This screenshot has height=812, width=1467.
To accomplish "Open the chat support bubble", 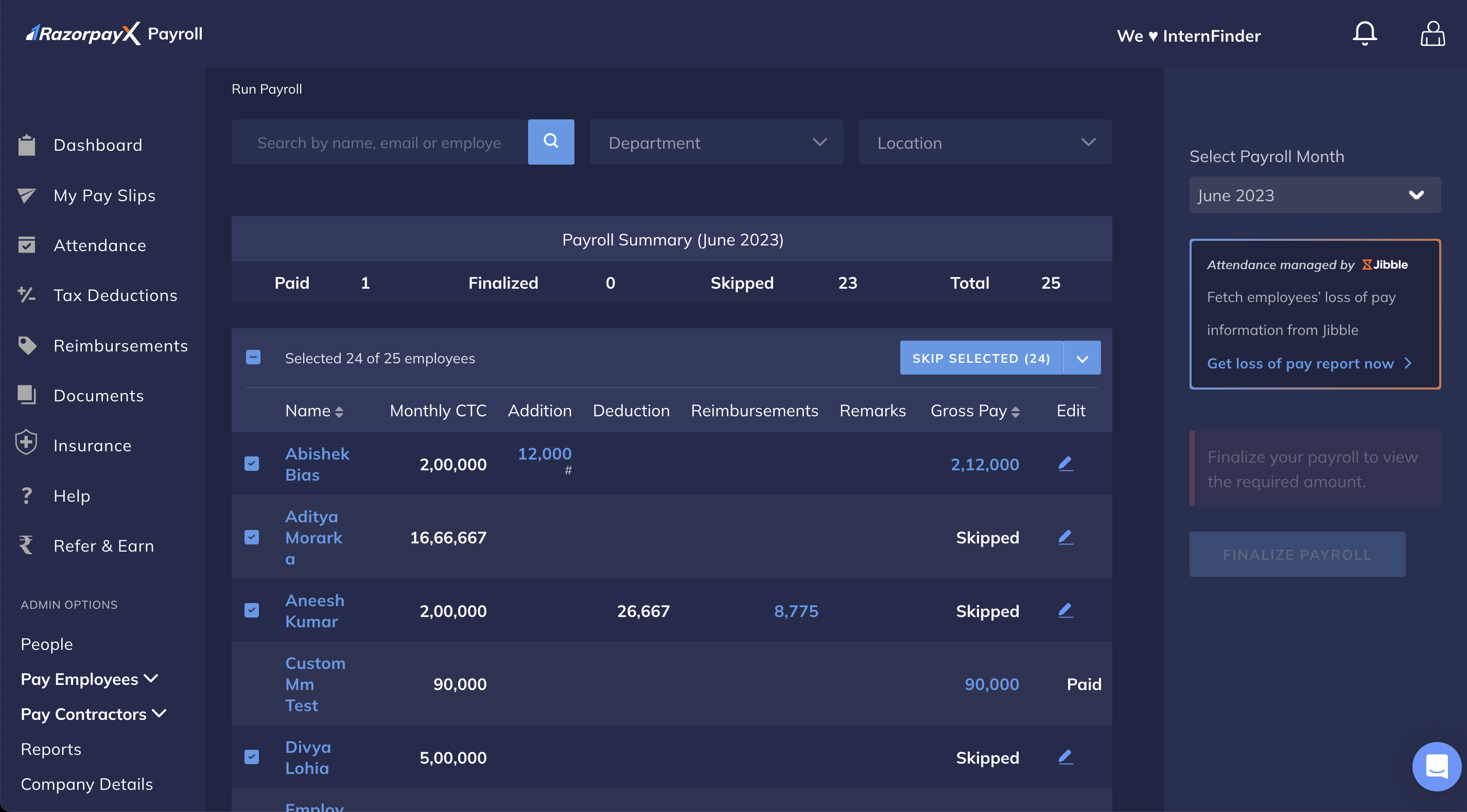I will click(x=1436, y=766).
